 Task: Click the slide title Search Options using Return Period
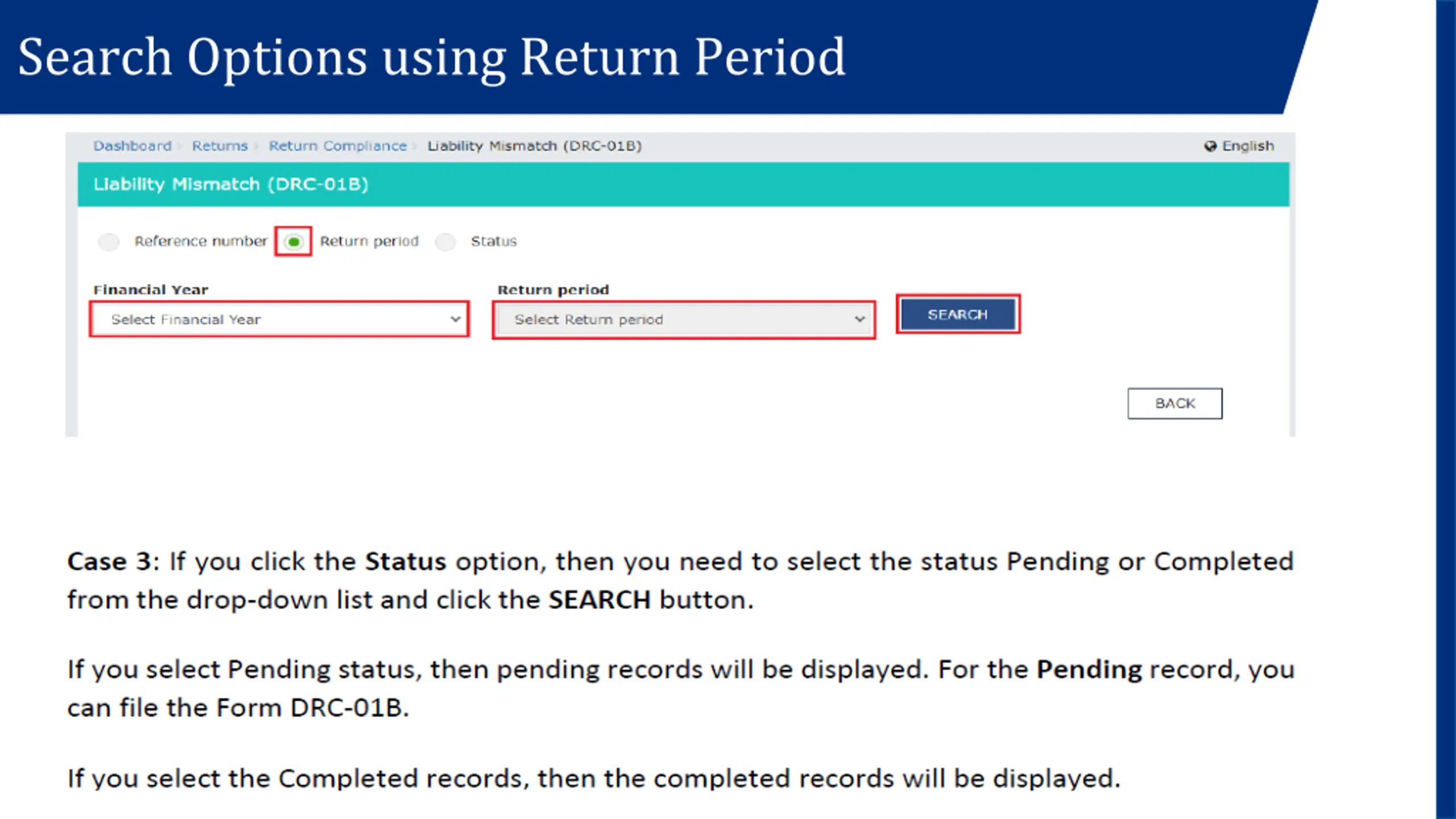pos(432,58)
